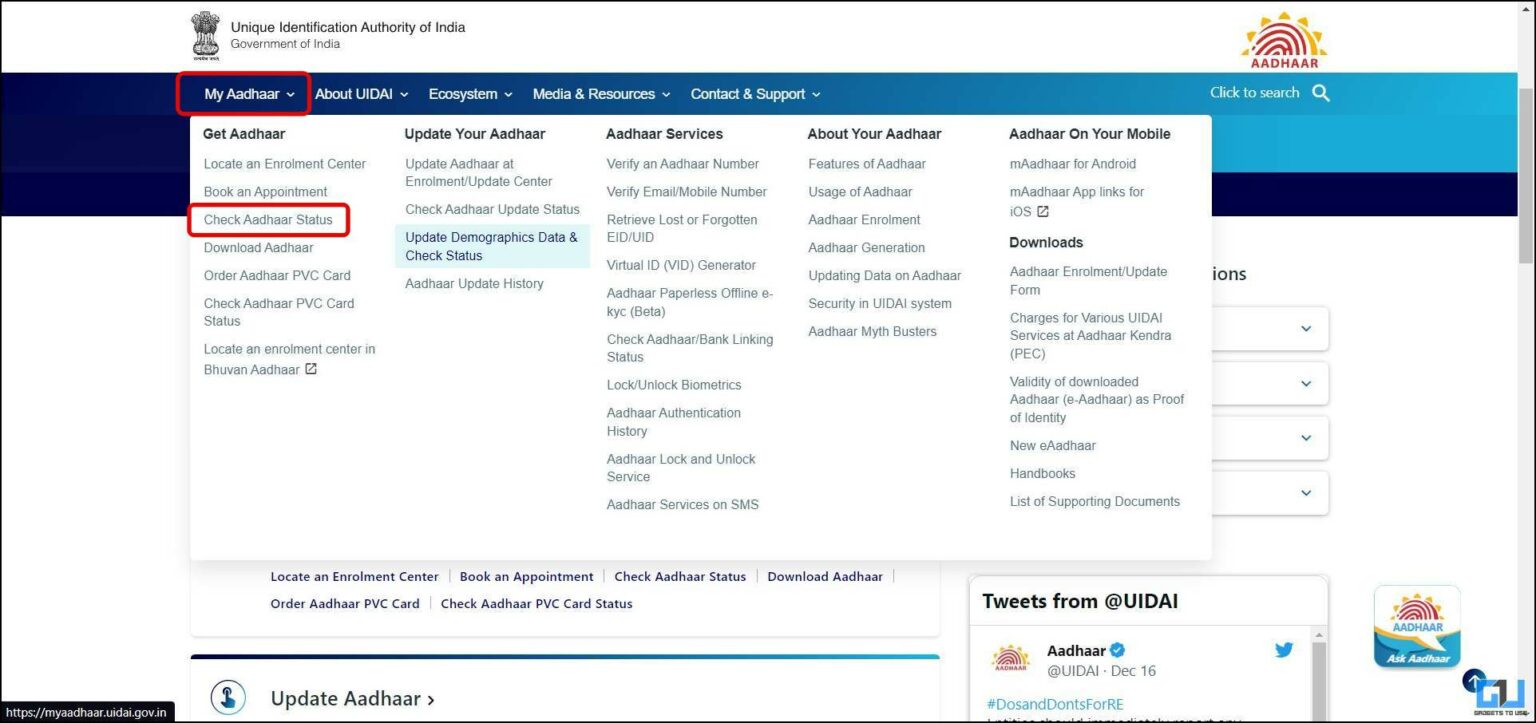Expand the first accordion on the right panel
Viewport: 1536px width, 723px height.
coord(1305,328)
